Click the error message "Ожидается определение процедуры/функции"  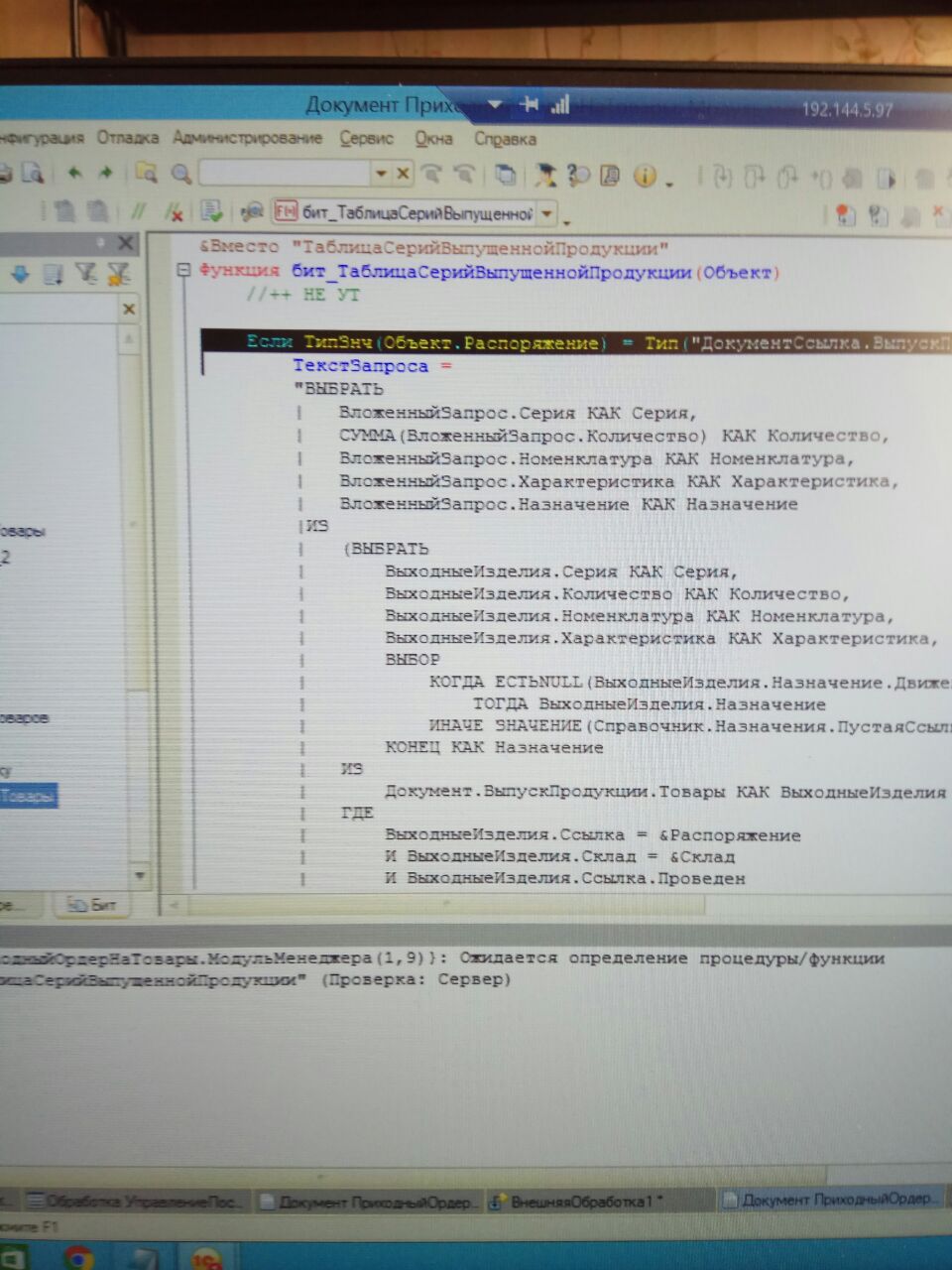(672, 957)
